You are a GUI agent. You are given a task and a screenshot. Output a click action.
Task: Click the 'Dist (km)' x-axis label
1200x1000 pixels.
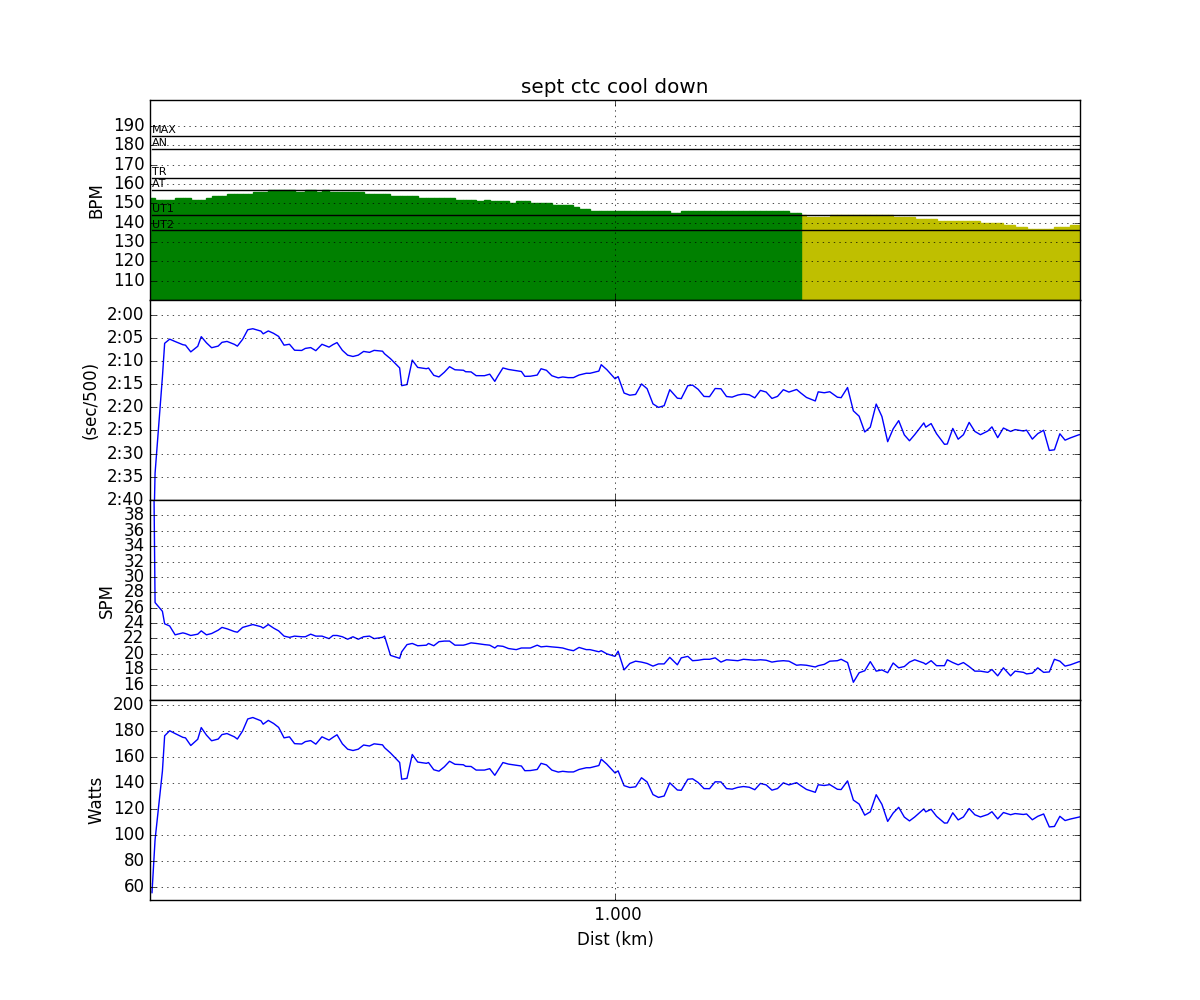click(x=615, y=939)
